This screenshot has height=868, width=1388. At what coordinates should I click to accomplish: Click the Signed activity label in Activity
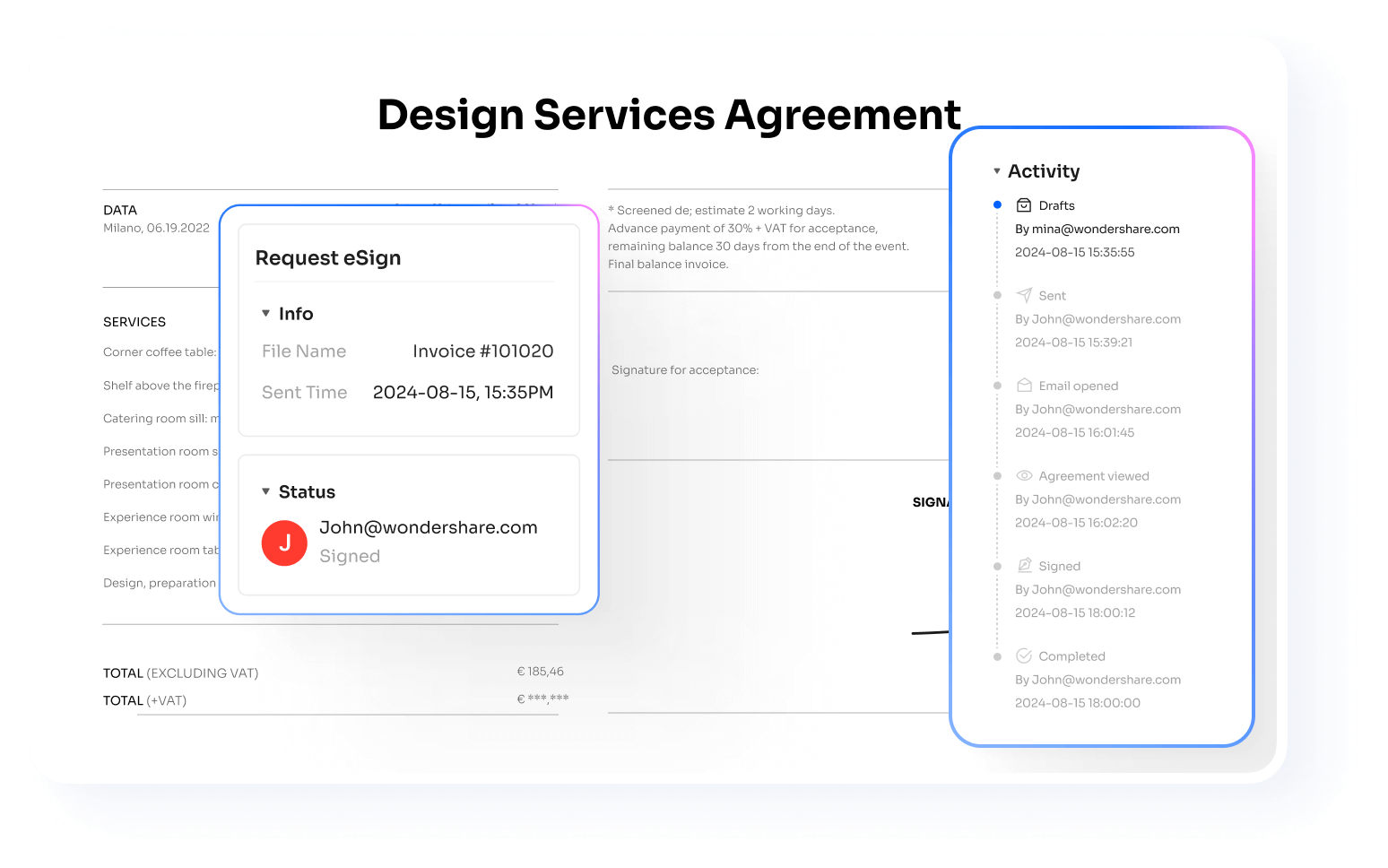[1060, 567]
